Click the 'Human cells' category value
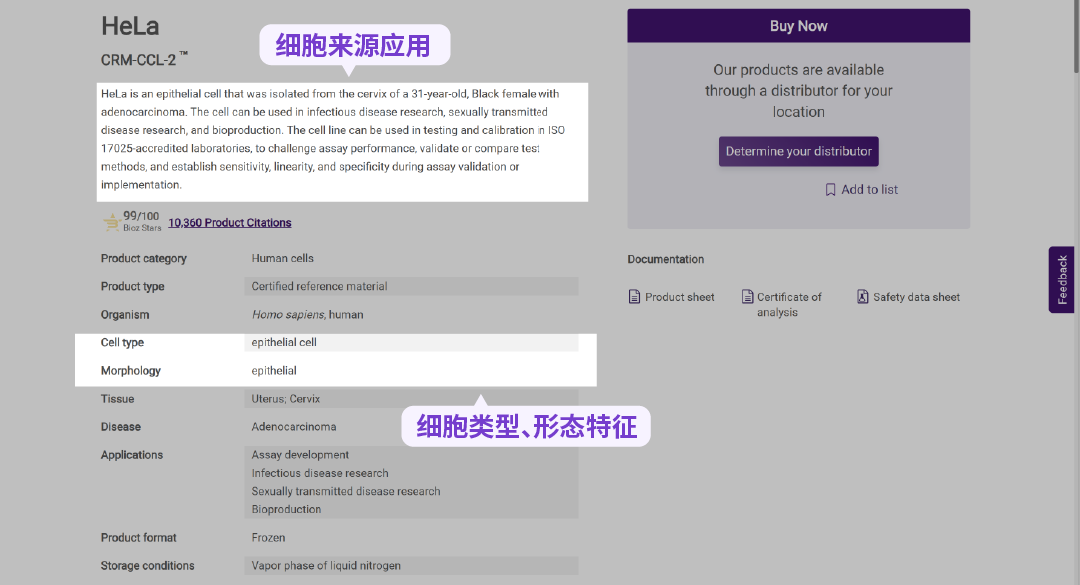This screenshot has width=1080, height=585. [x=282, y=258]
